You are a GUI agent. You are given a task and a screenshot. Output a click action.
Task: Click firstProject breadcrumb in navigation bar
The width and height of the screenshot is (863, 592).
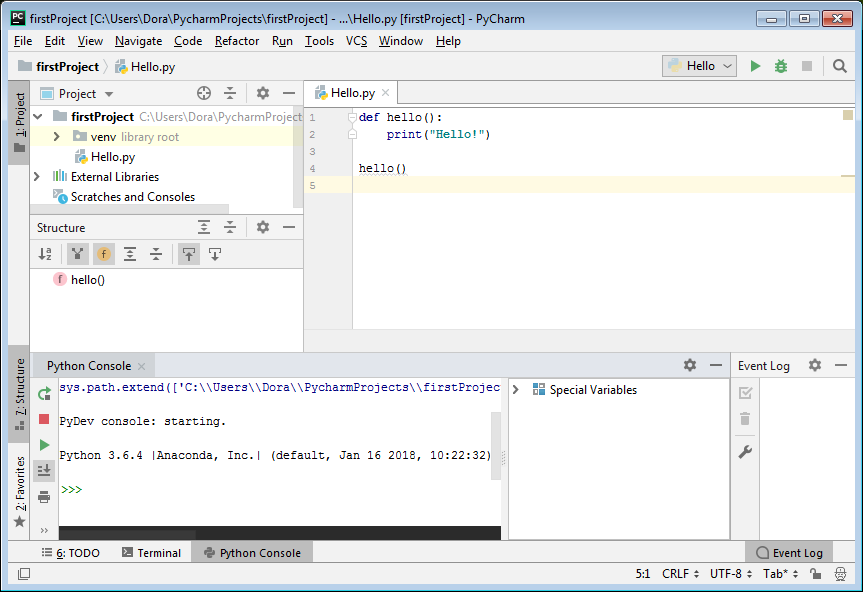tap(58, 67)
